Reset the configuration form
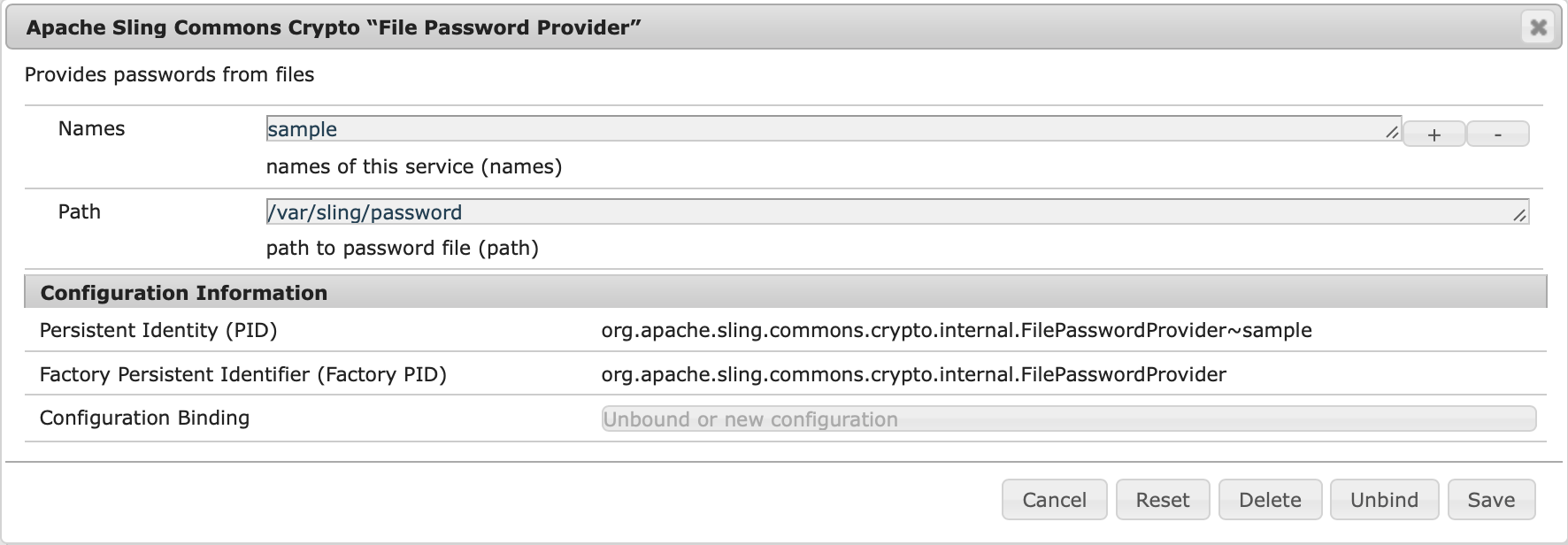The width and height of the screenshot is (1568, 545). [x=1162, y=500]
